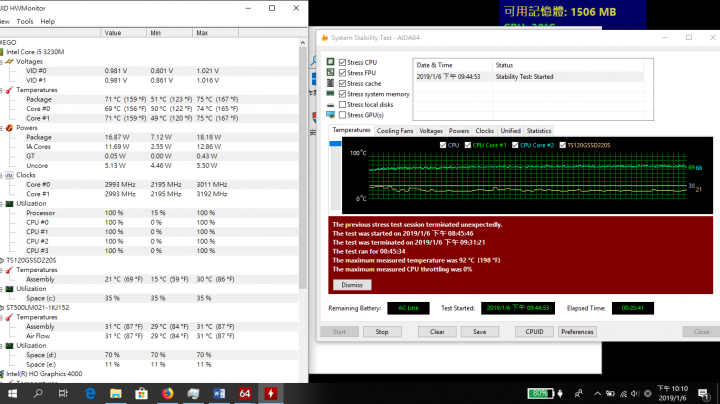Screen dimensions: 720x404
Task: Toggle TS120GSSD220S graph legend checkbox
Action: point(562,145)
